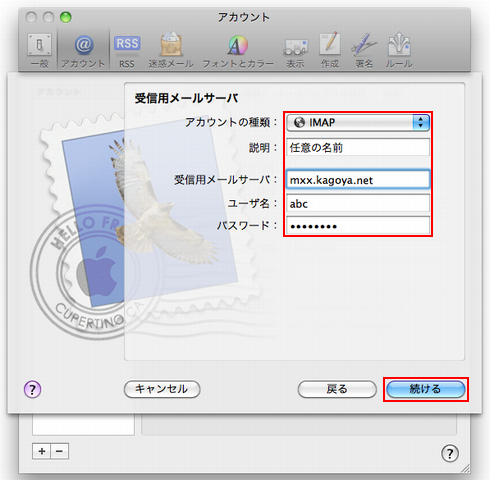490x480 pixels.
Task: Click the 説明 description field
Action: click(x=358, y=147)
